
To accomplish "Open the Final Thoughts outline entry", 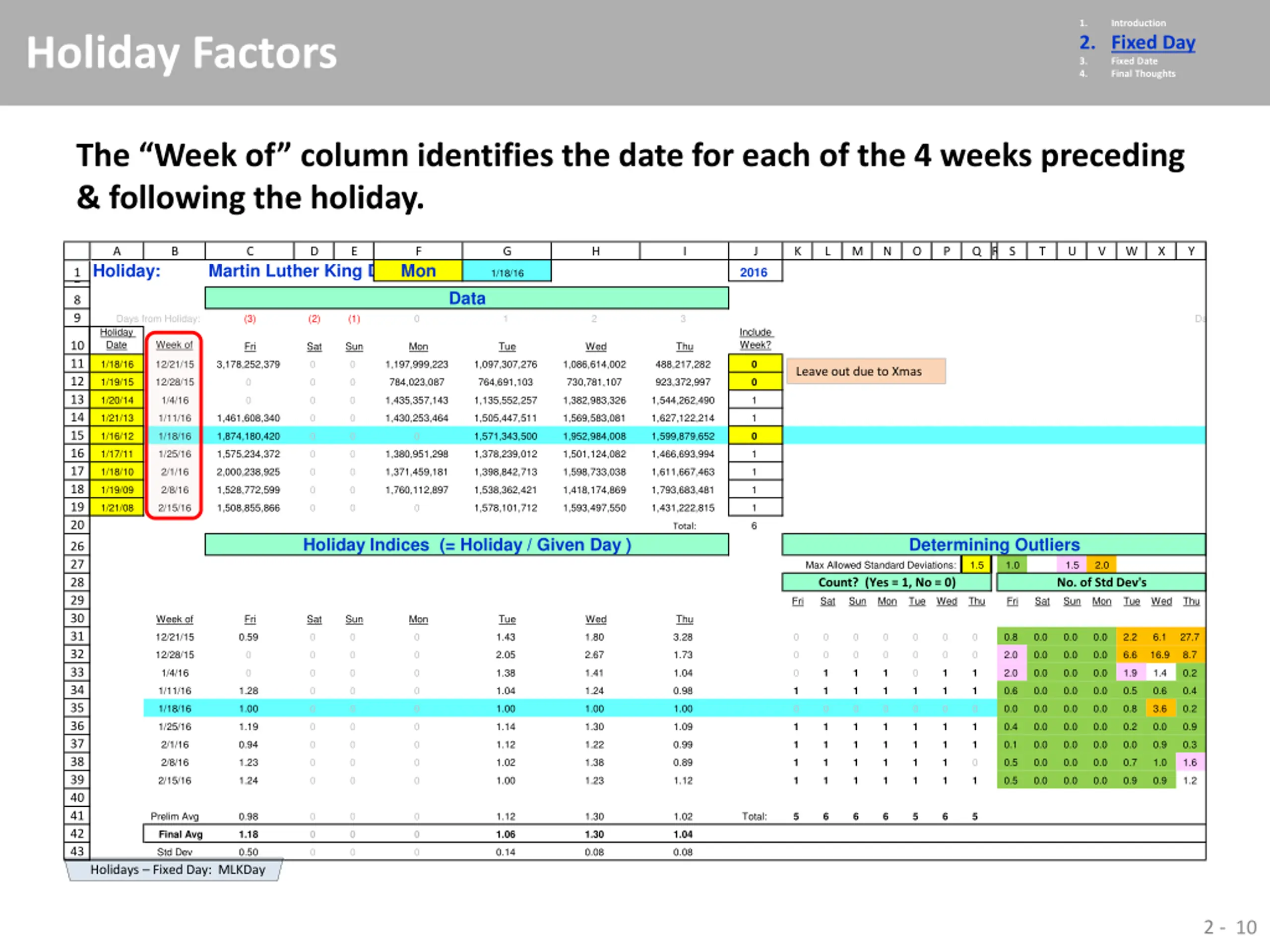I will pos(1143,73).
